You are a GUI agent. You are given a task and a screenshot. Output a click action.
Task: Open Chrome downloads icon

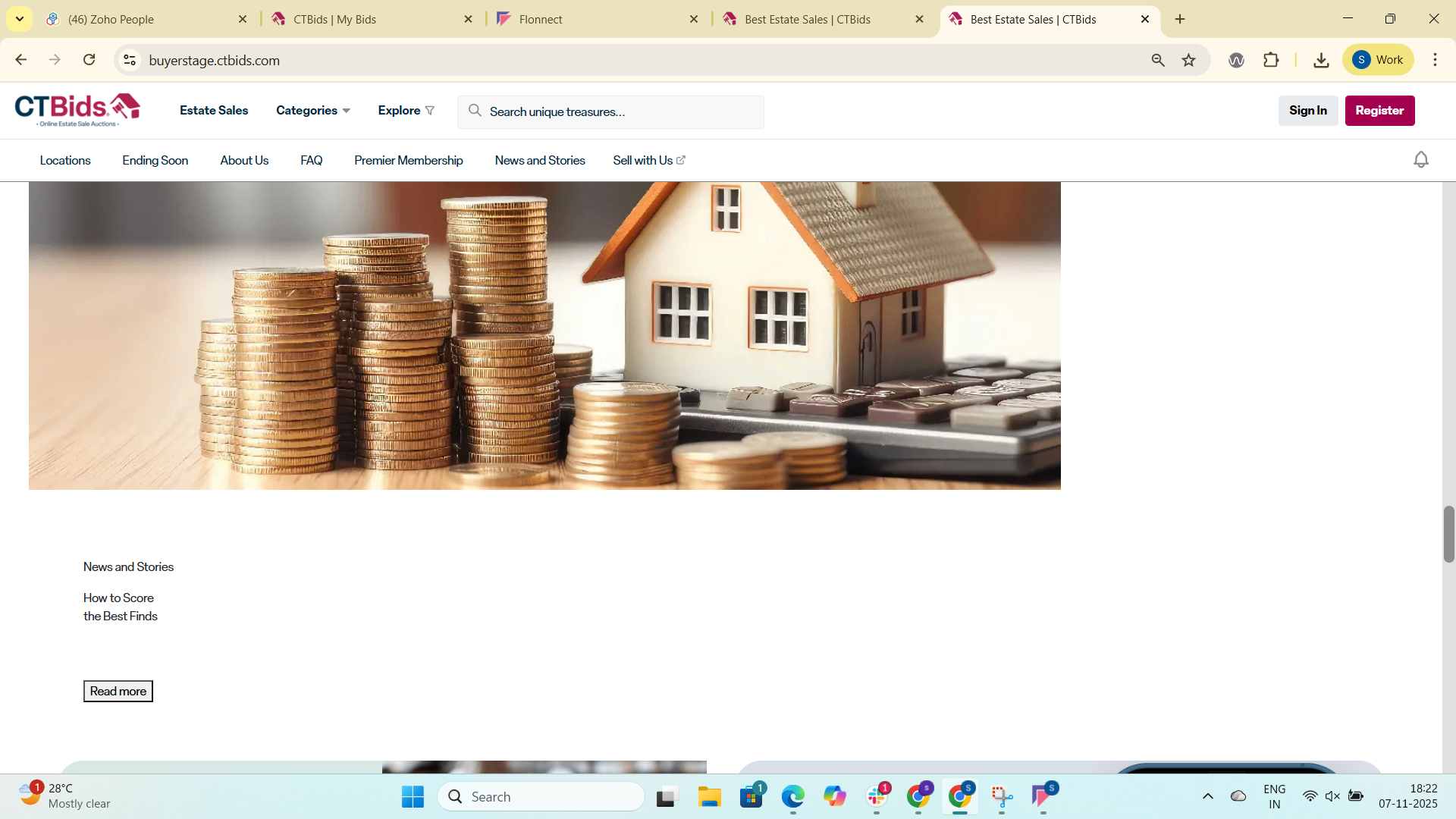point(1321,60)
